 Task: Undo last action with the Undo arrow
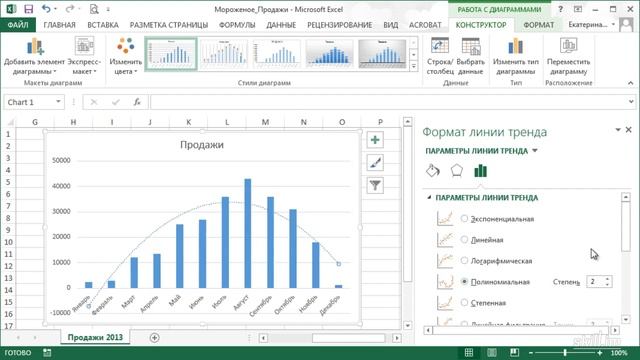[x=46, y=9]
